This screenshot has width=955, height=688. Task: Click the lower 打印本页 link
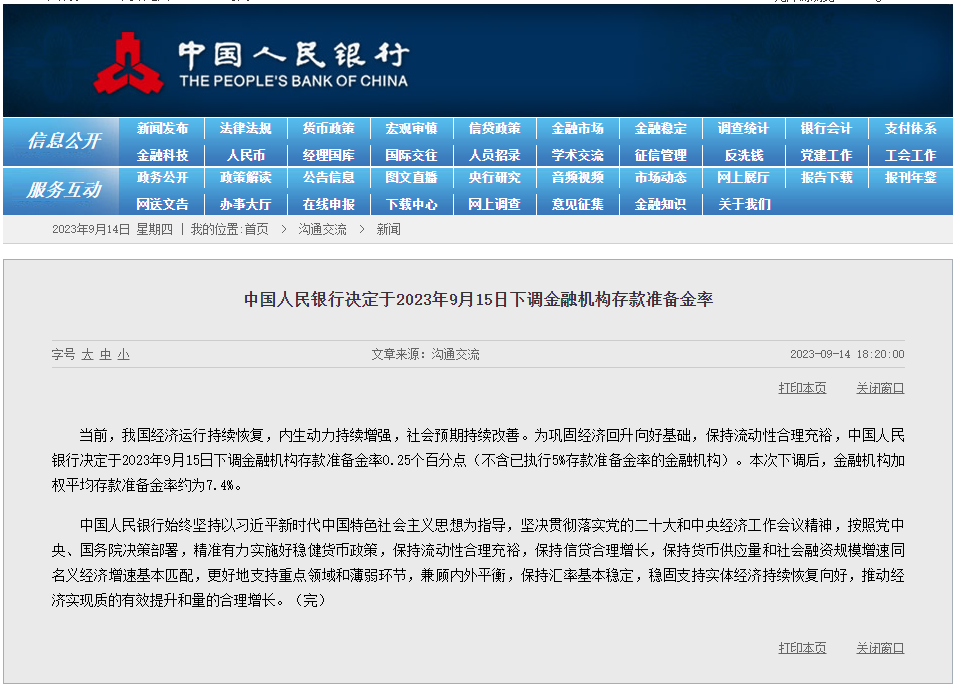click(x=802, y=648)
